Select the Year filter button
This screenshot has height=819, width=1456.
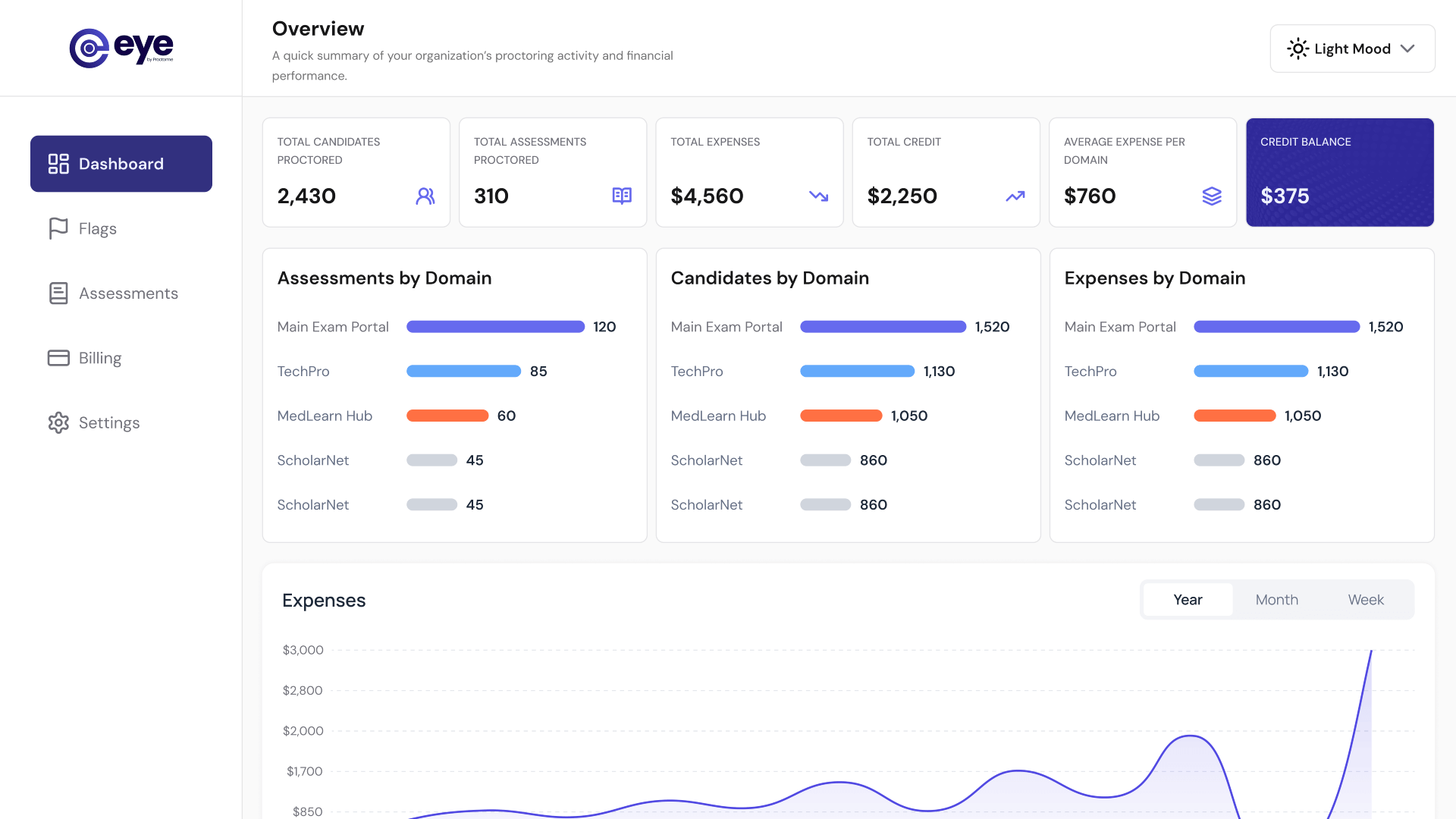coord(1188,599)
